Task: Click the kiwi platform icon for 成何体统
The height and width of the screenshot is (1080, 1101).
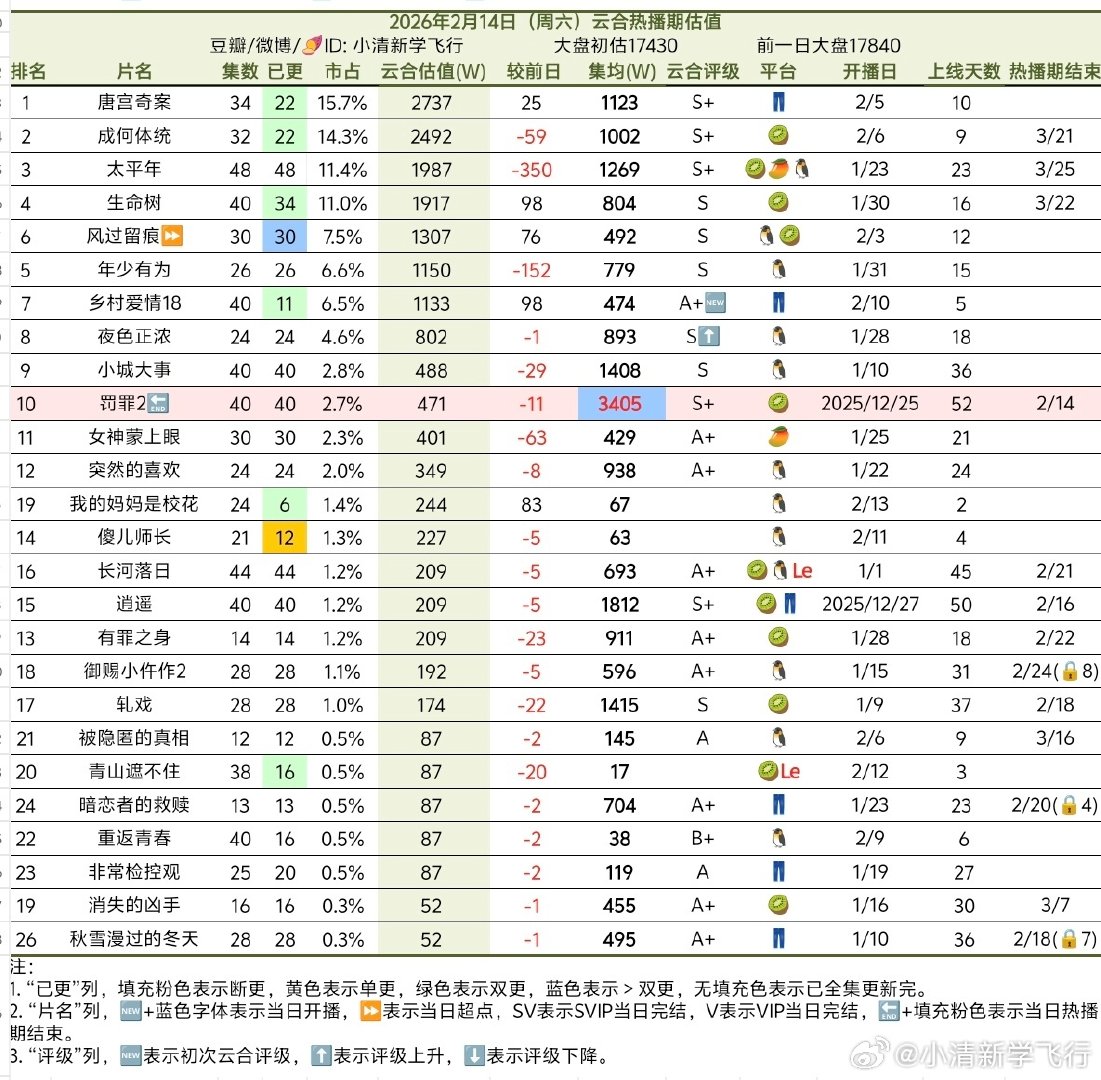Action: tap(778, 136)
